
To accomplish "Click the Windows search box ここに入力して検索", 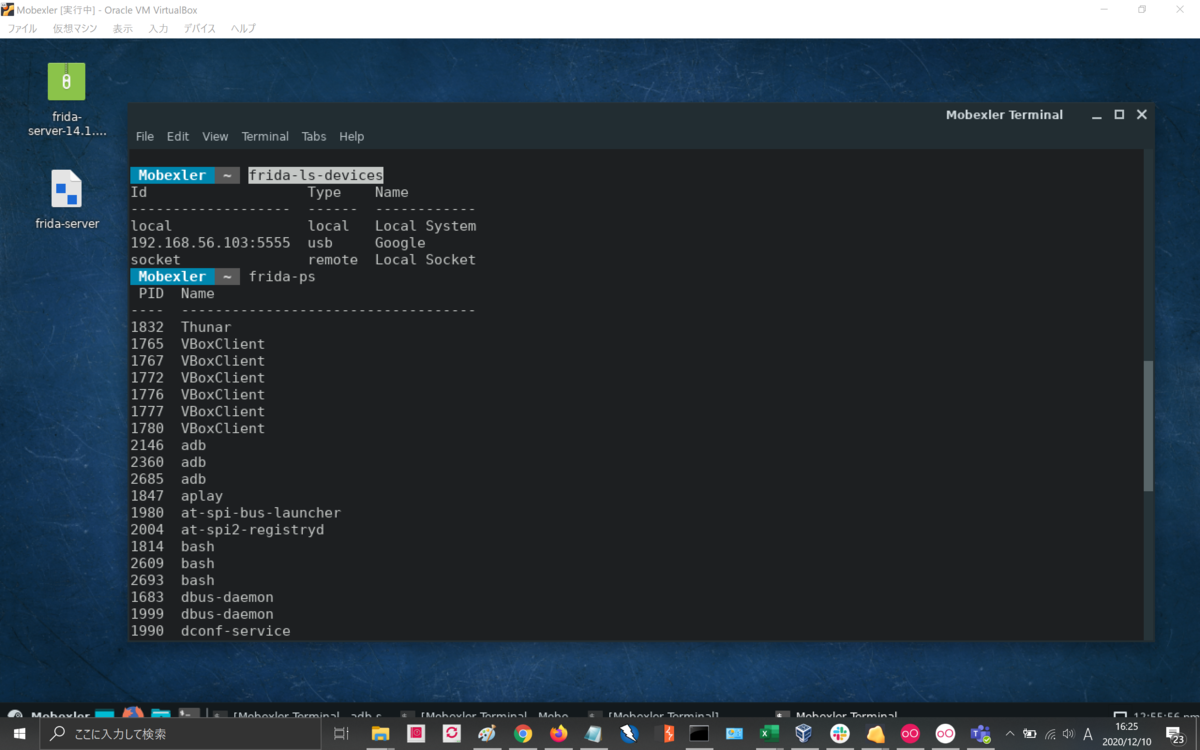I will [x=180, y=734].
